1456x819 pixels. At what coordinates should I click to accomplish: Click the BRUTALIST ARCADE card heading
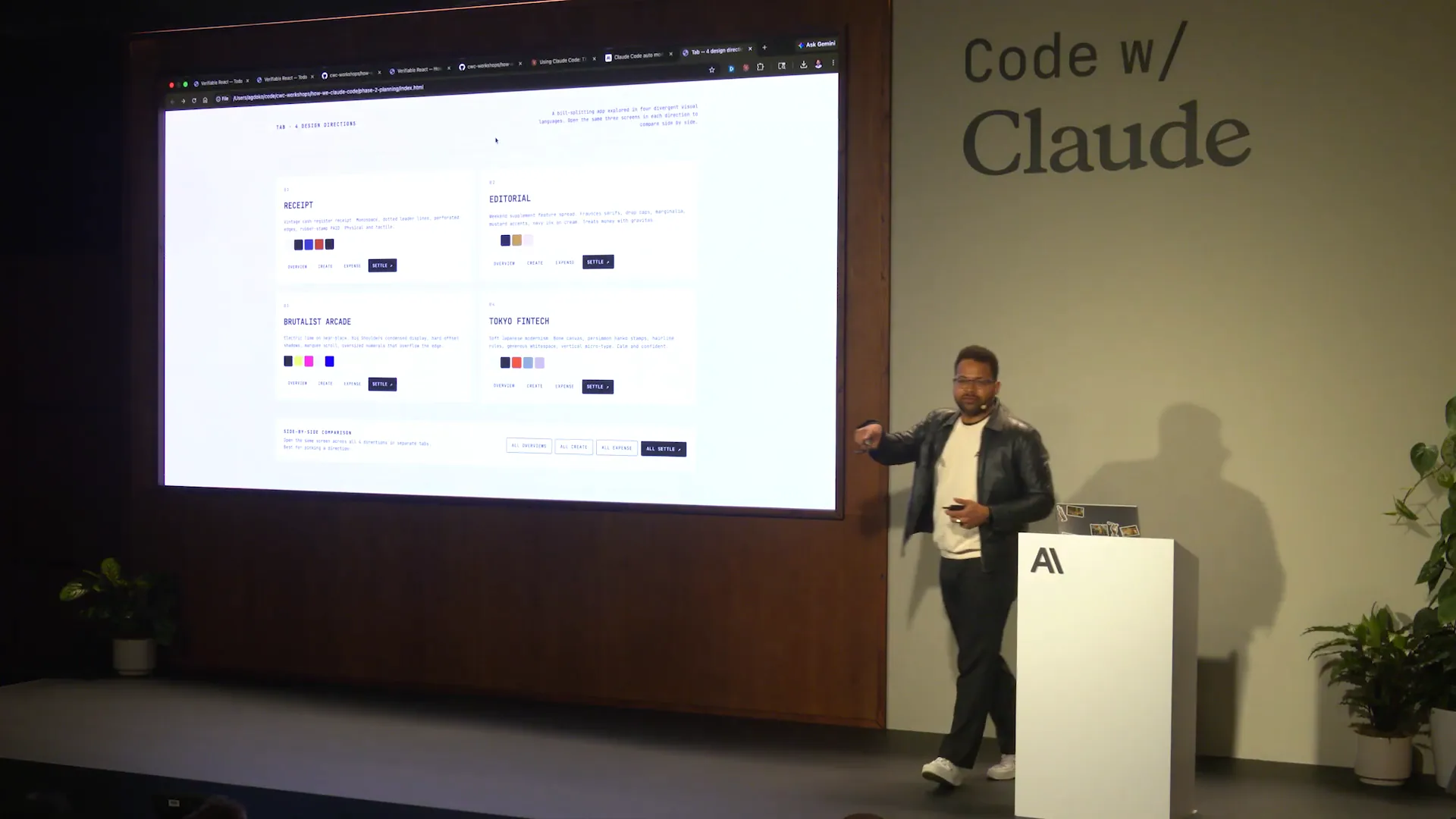317,322
